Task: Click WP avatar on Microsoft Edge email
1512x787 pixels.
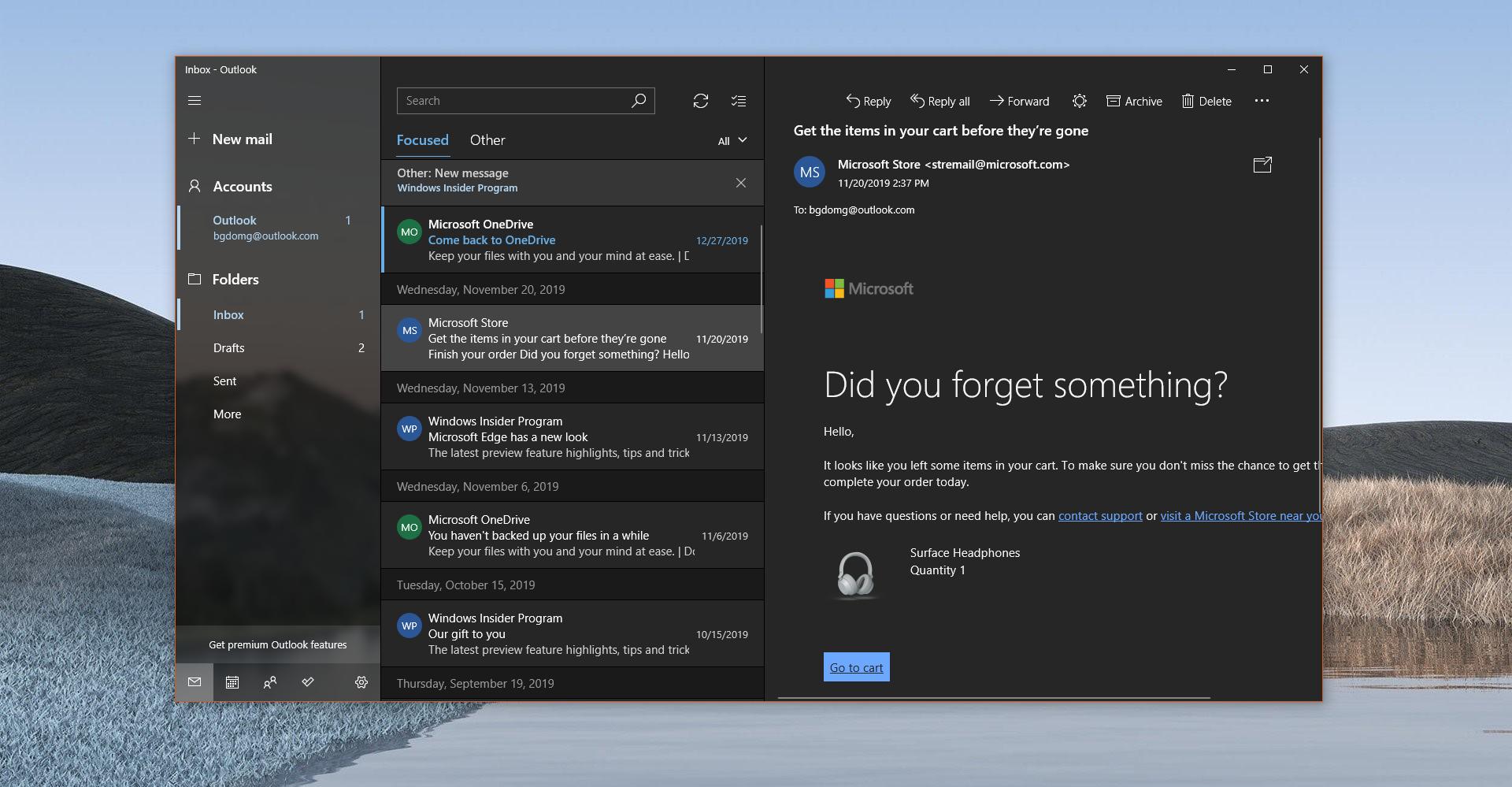Action: pos(409,429)
